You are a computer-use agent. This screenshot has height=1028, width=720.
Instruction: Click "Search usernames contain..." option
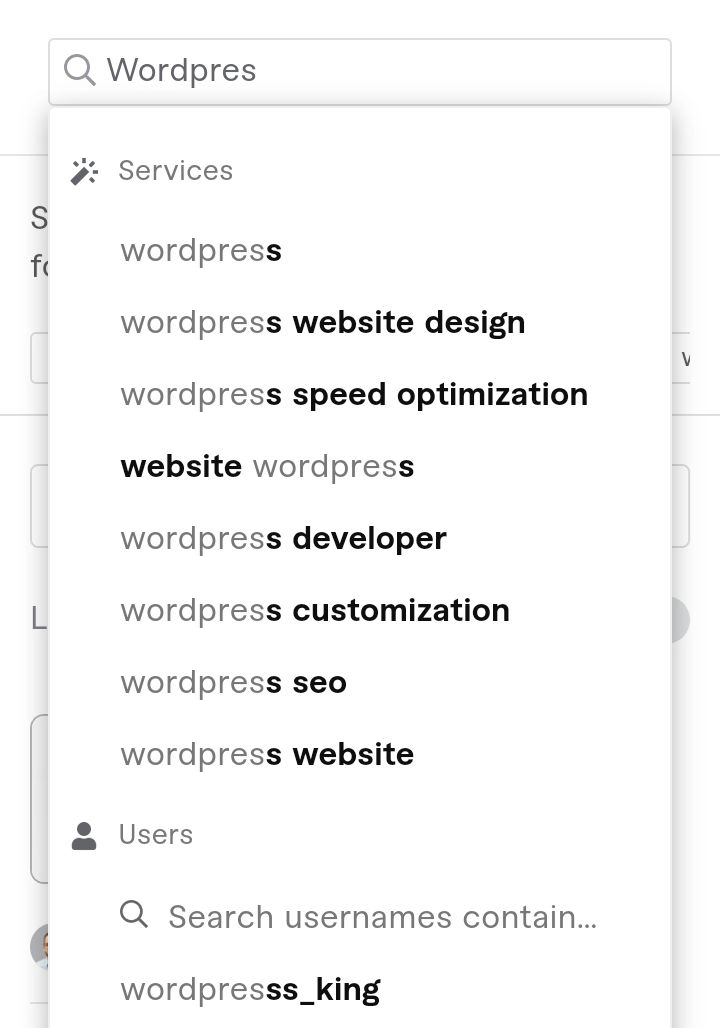pos(382,917)
